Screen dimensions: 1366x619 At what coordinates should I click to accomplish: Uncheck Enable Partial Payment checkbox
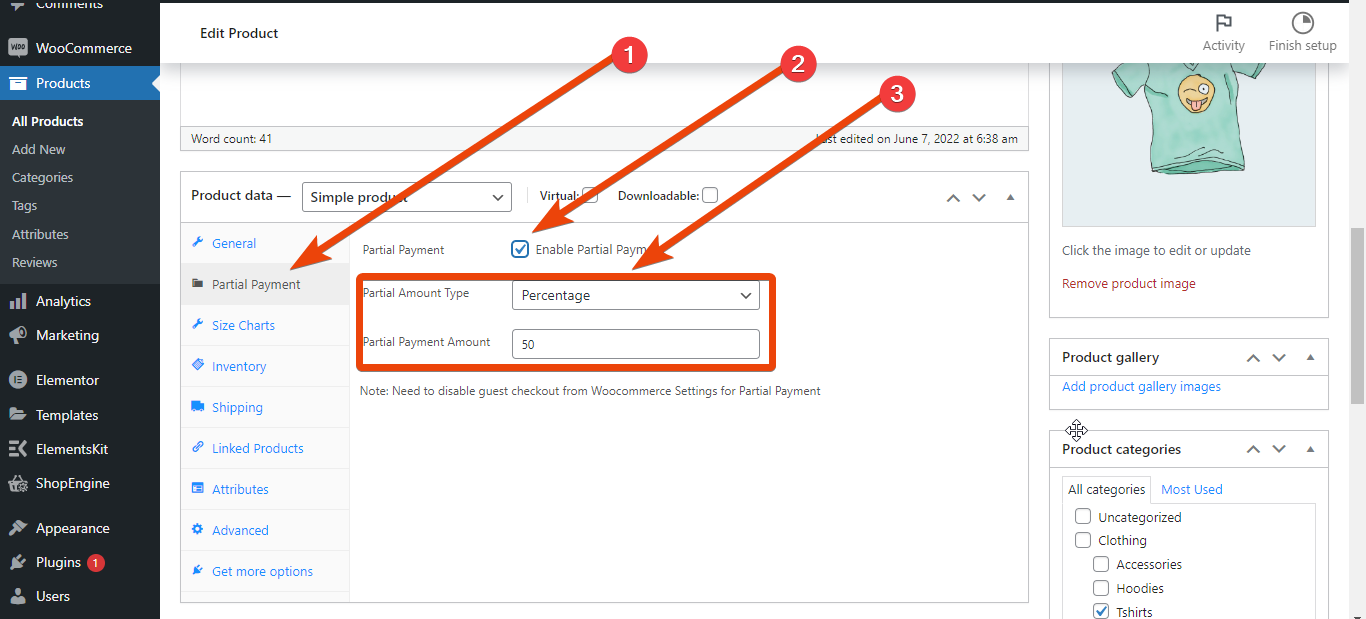(x=520, y=249)
